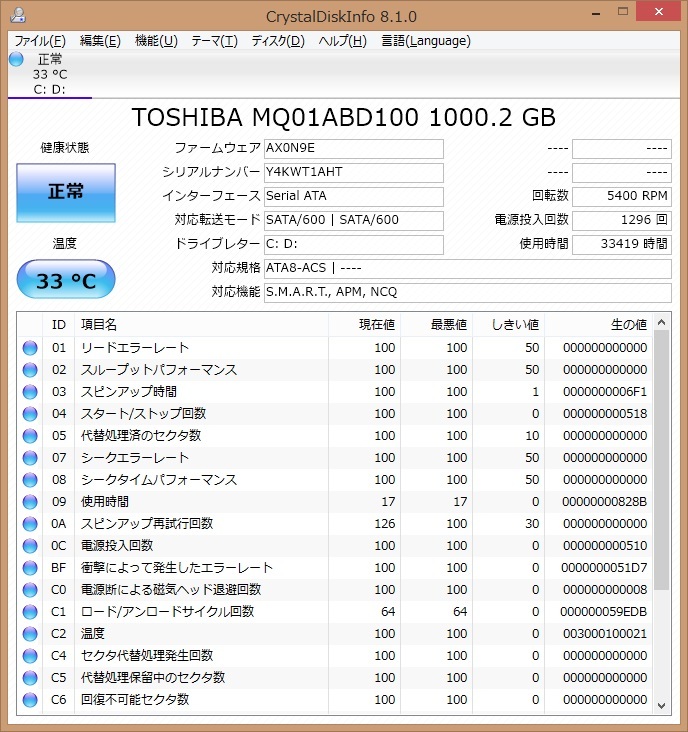The width and height of the screenshot is (688, 732).
Task: Open the ディスク(D) menu
Action: (x=278, y=41)
